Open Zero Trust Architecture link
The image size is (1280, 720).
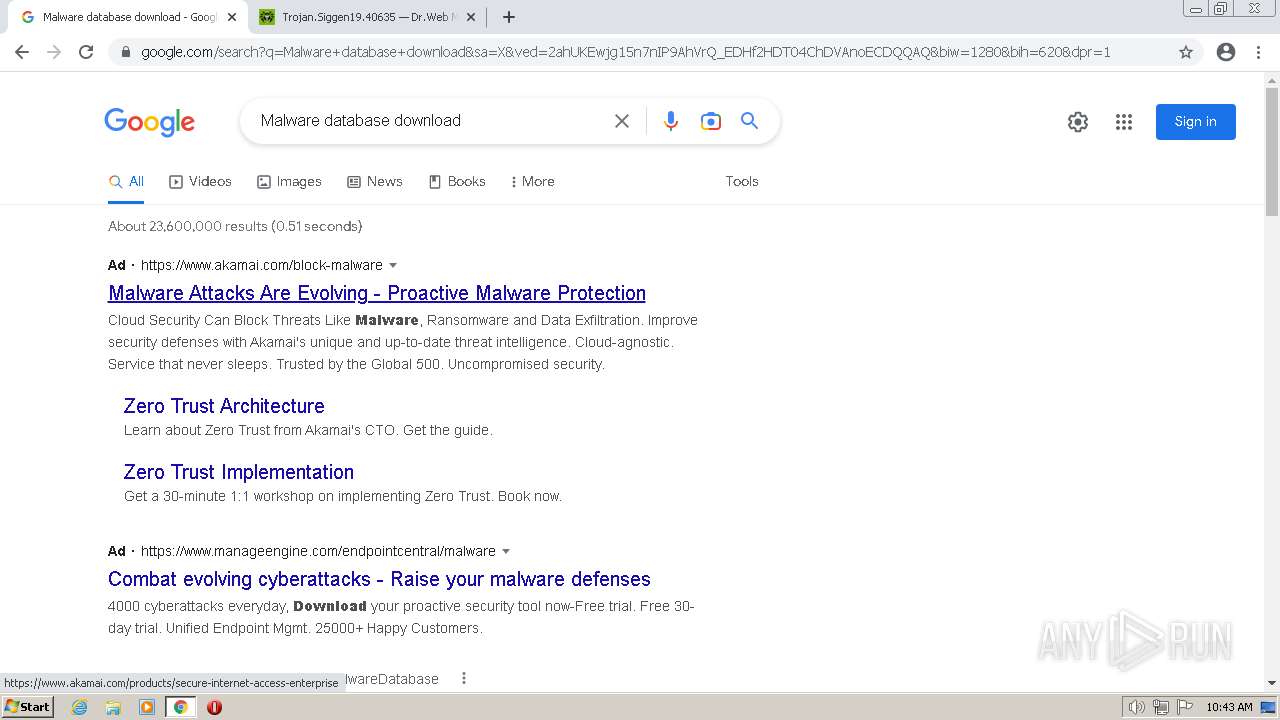pos(224,406)
